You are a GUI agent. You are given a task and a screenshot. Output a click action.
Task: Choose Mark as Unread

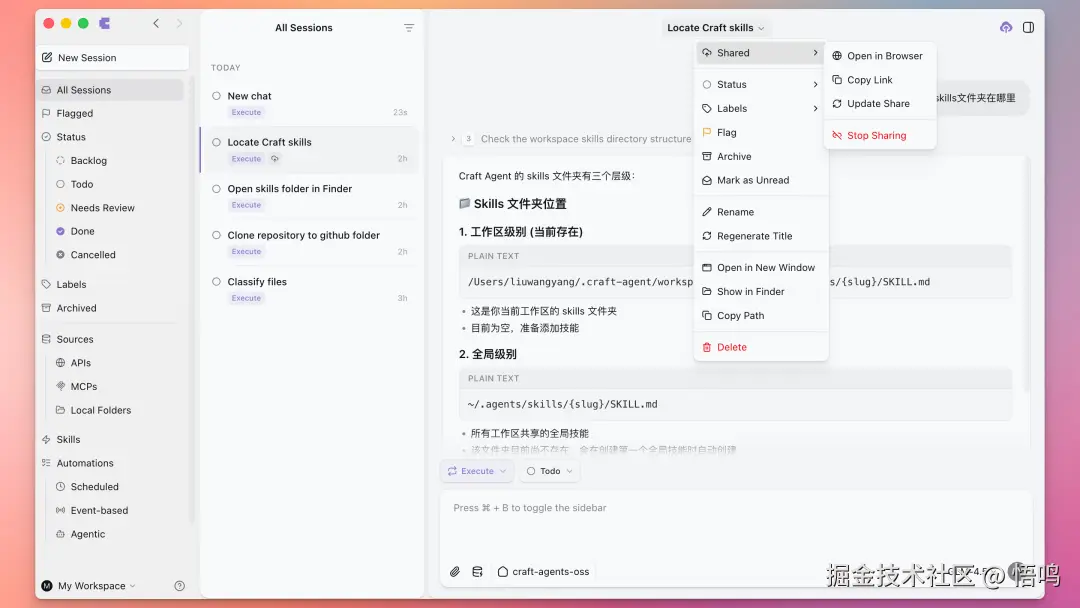point(760,180)
